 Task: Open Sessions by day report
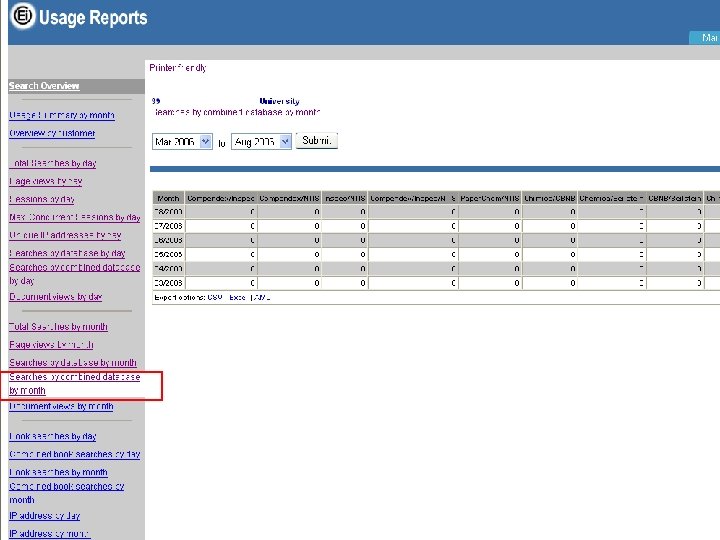42,199
